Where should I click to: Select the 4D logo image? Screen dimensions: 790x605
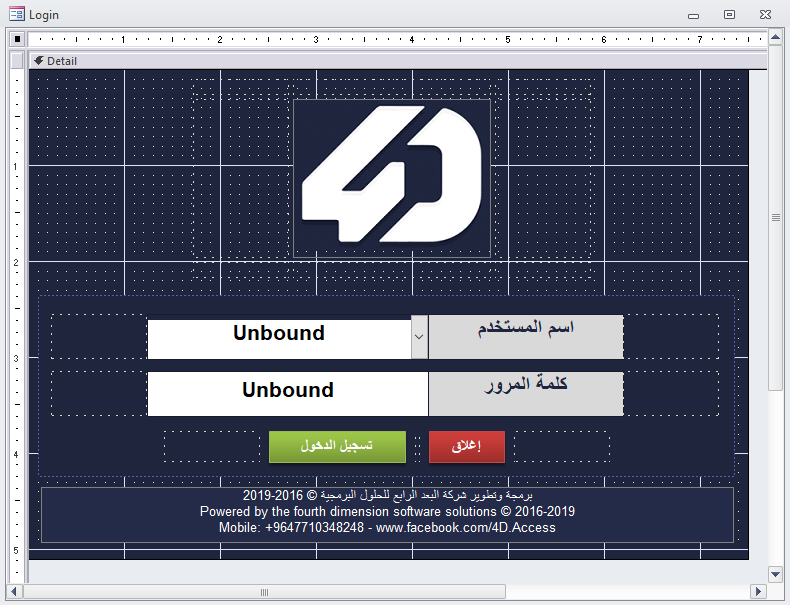[391, 178]
